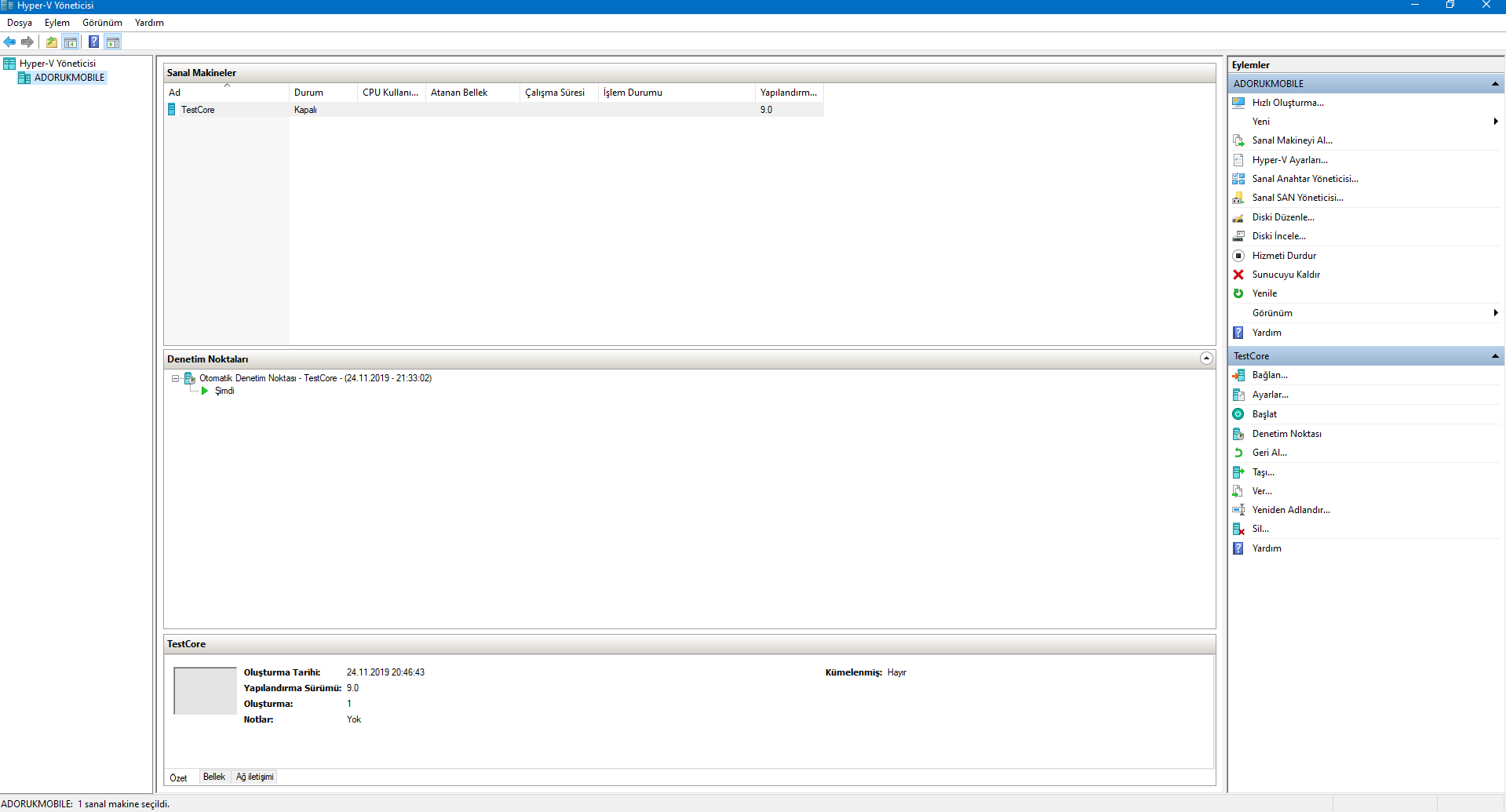Click the Geri Al revert icon

click(1238, 453)
